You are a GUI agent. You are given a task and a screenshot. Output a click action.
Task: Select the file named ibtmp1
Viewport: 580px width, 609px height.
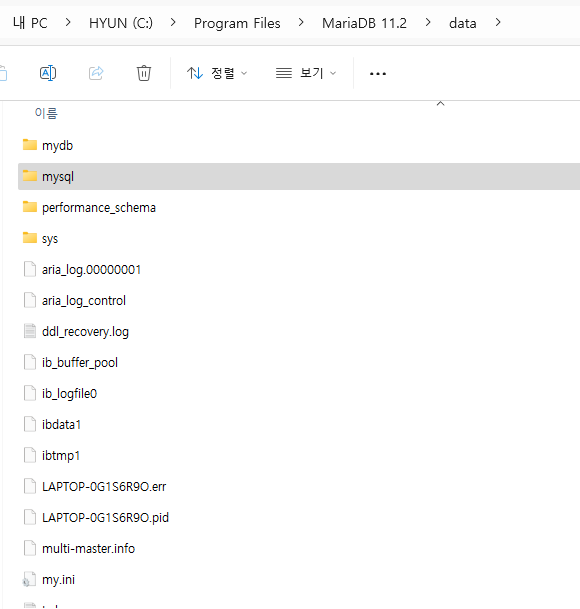[61, 456]
